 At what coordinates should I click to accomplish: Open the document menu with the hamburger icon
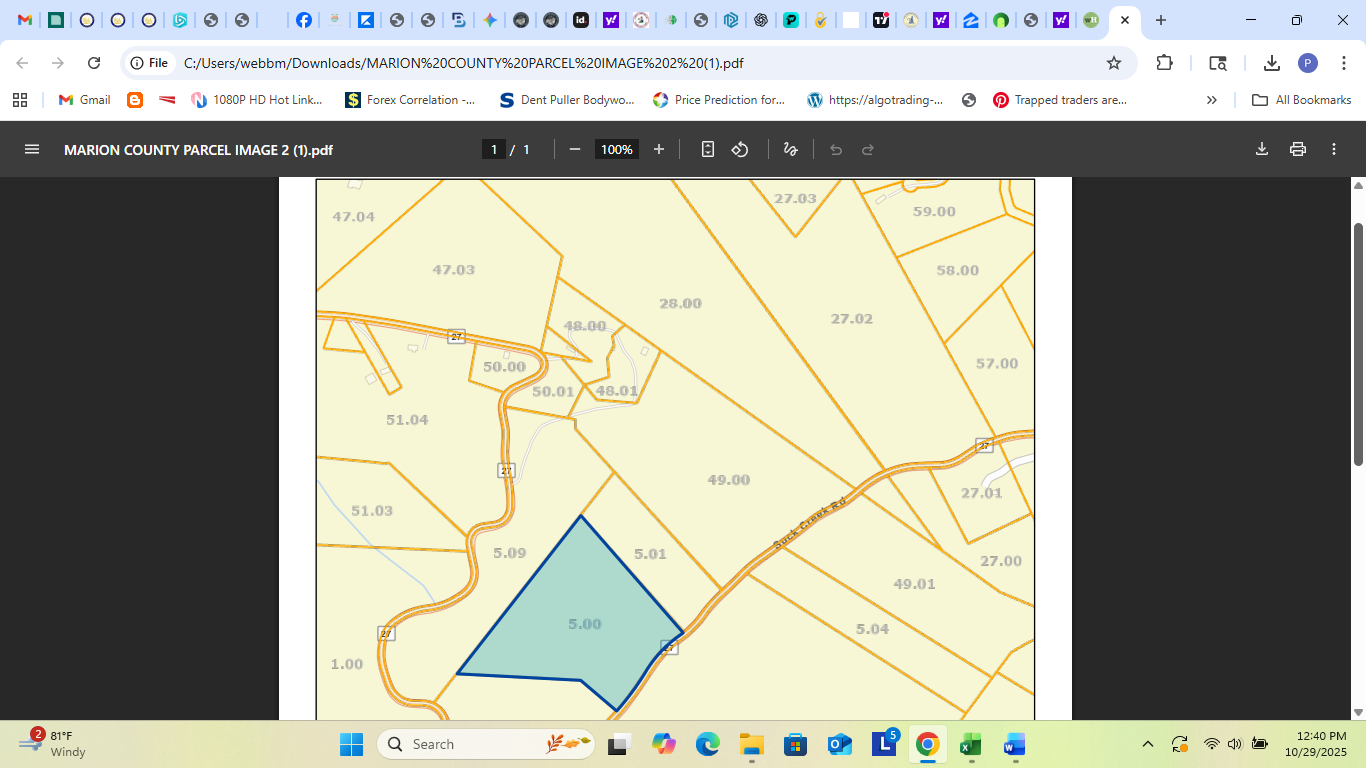(31, 148)
